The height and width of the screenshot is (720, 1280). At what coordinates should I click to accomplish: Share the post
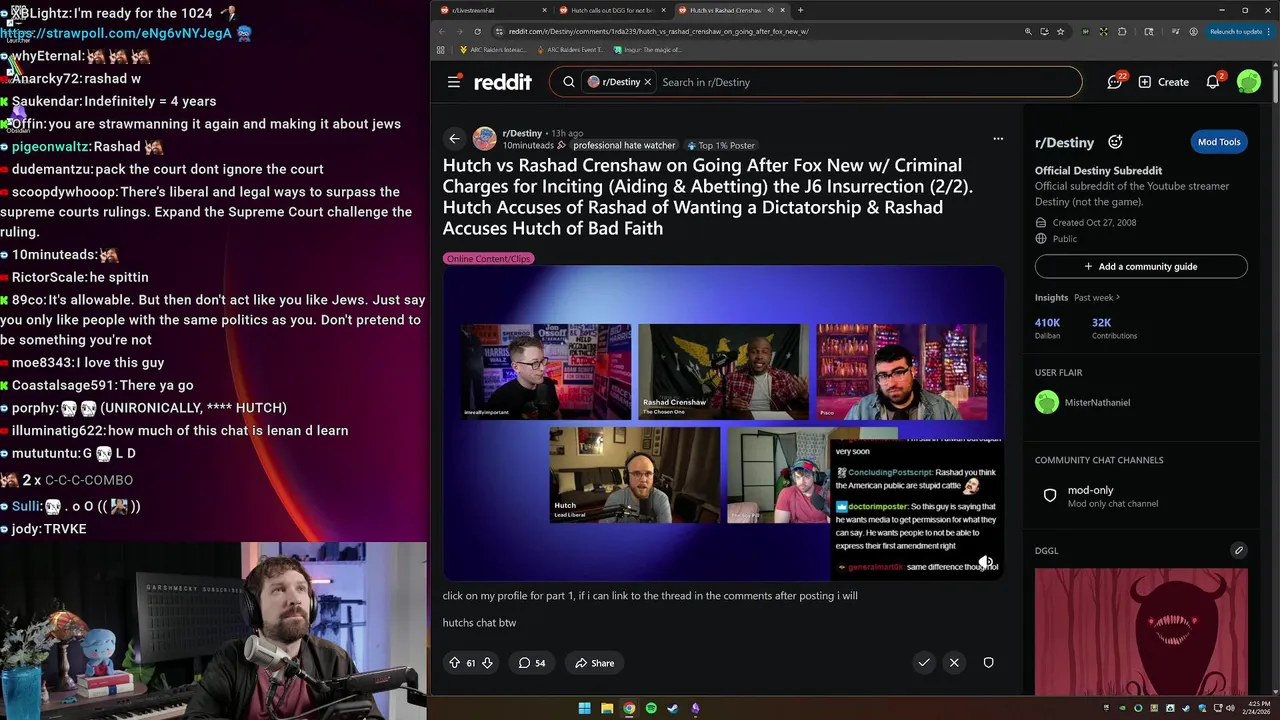[x=594, y=663]
